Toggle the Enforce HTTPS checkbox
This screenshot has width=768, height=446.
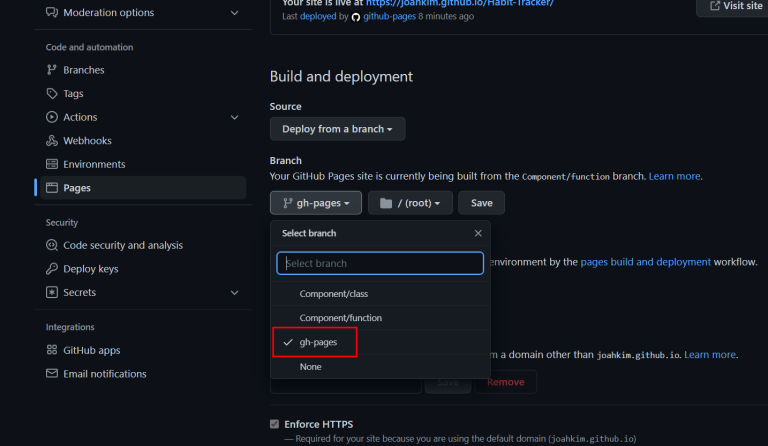point(274,424)
